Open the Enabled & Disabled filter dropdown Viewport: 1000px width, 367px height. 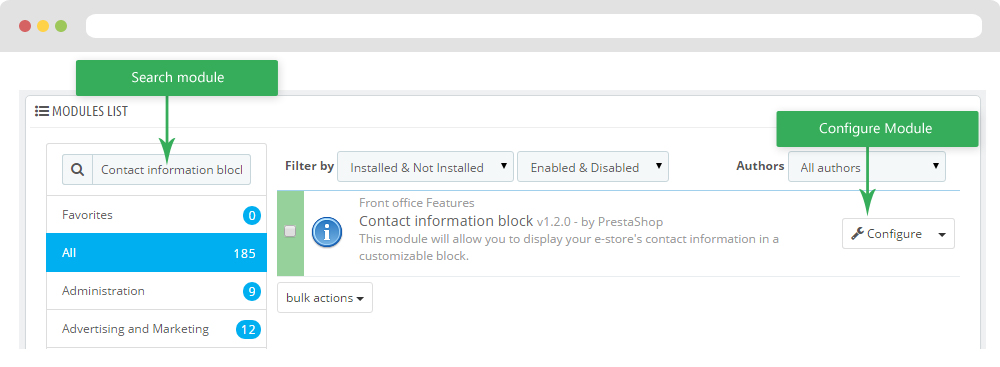click(593, 167)
